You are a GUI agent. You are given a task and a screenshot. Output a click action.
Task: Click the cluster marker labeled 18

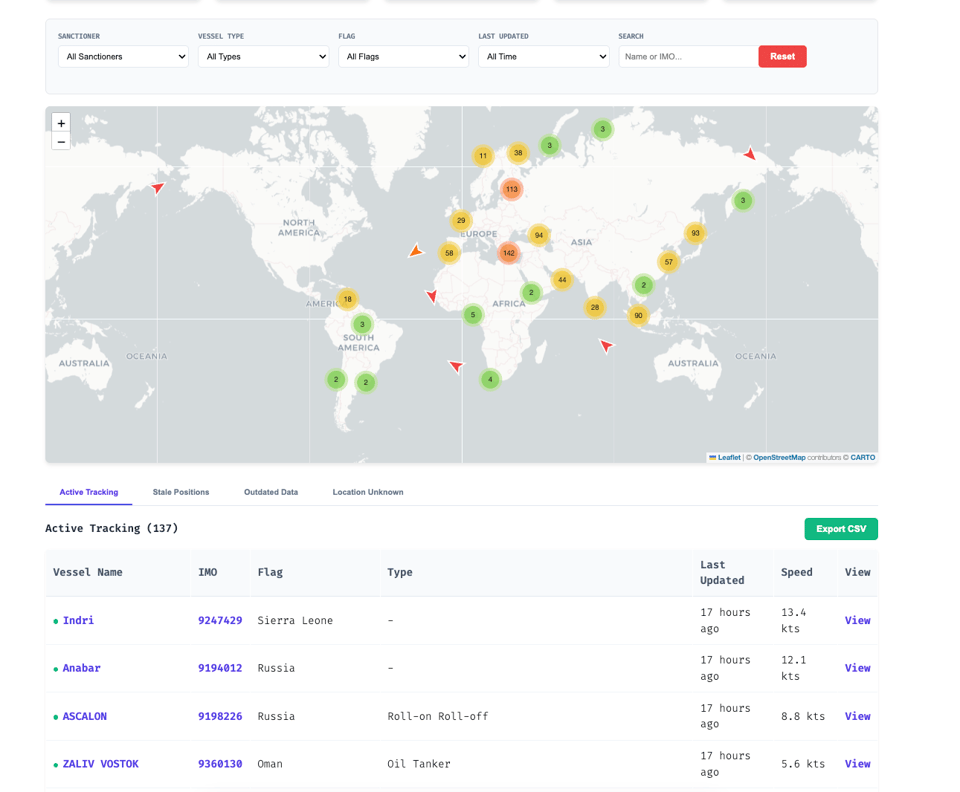tap(348, 299)
